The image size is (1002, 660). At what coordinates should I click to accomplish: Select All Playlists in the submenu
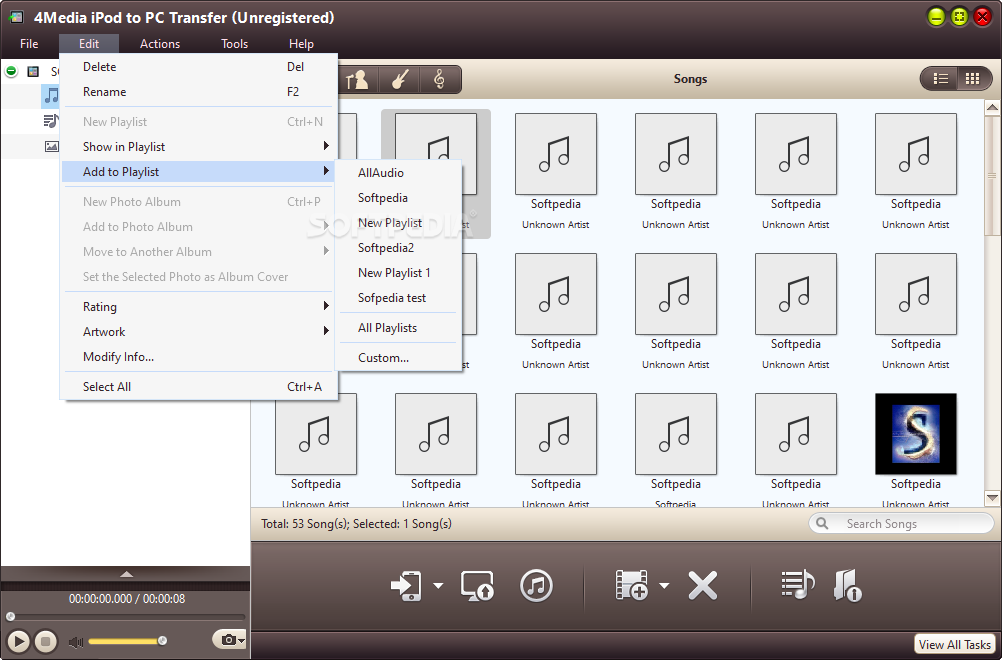click(398, 327)
